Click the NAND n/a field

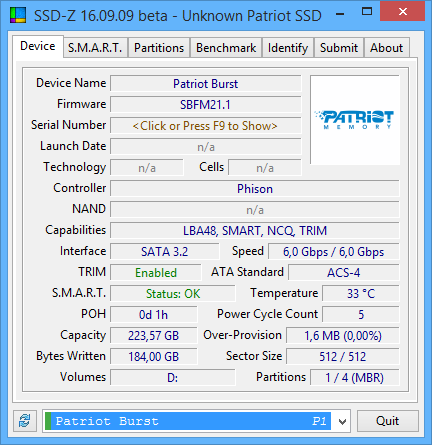coord(255,210)
